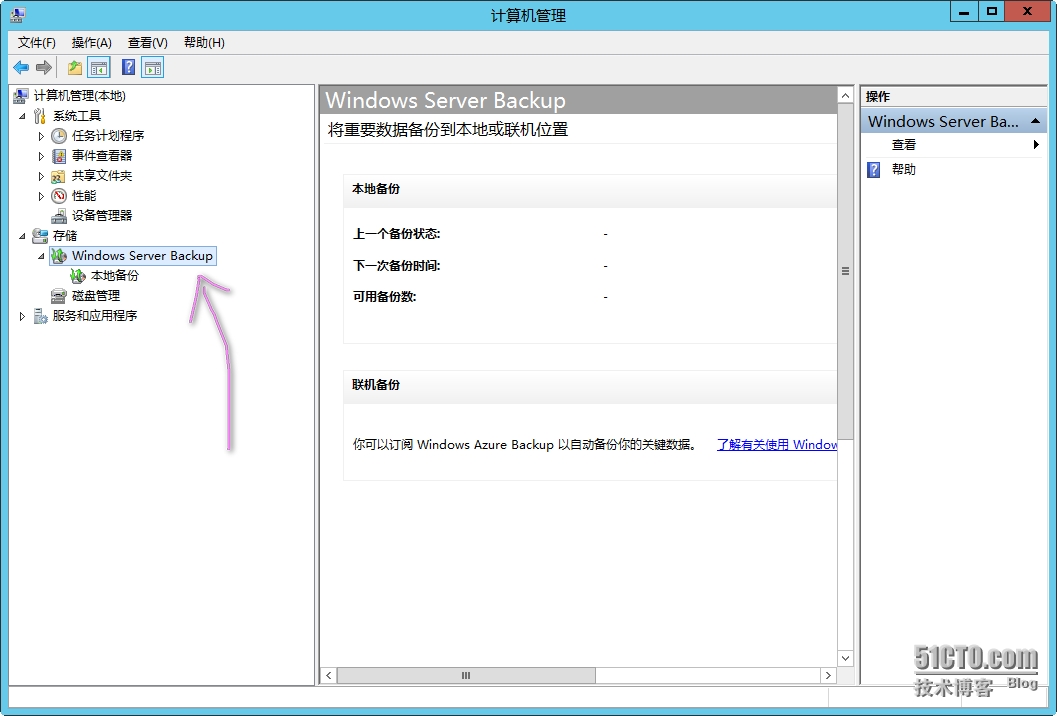The width and height of the screenshot is (1057, 716).
Task: Expand the 事件查看器 node
Action: (41, 156)
